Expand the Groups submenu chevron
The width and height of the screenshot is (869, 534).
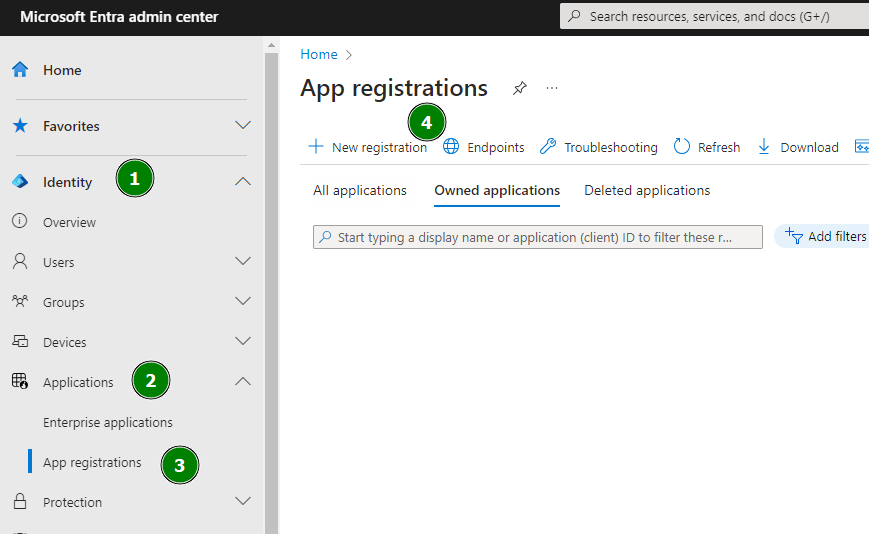click(x=243, y=301)
